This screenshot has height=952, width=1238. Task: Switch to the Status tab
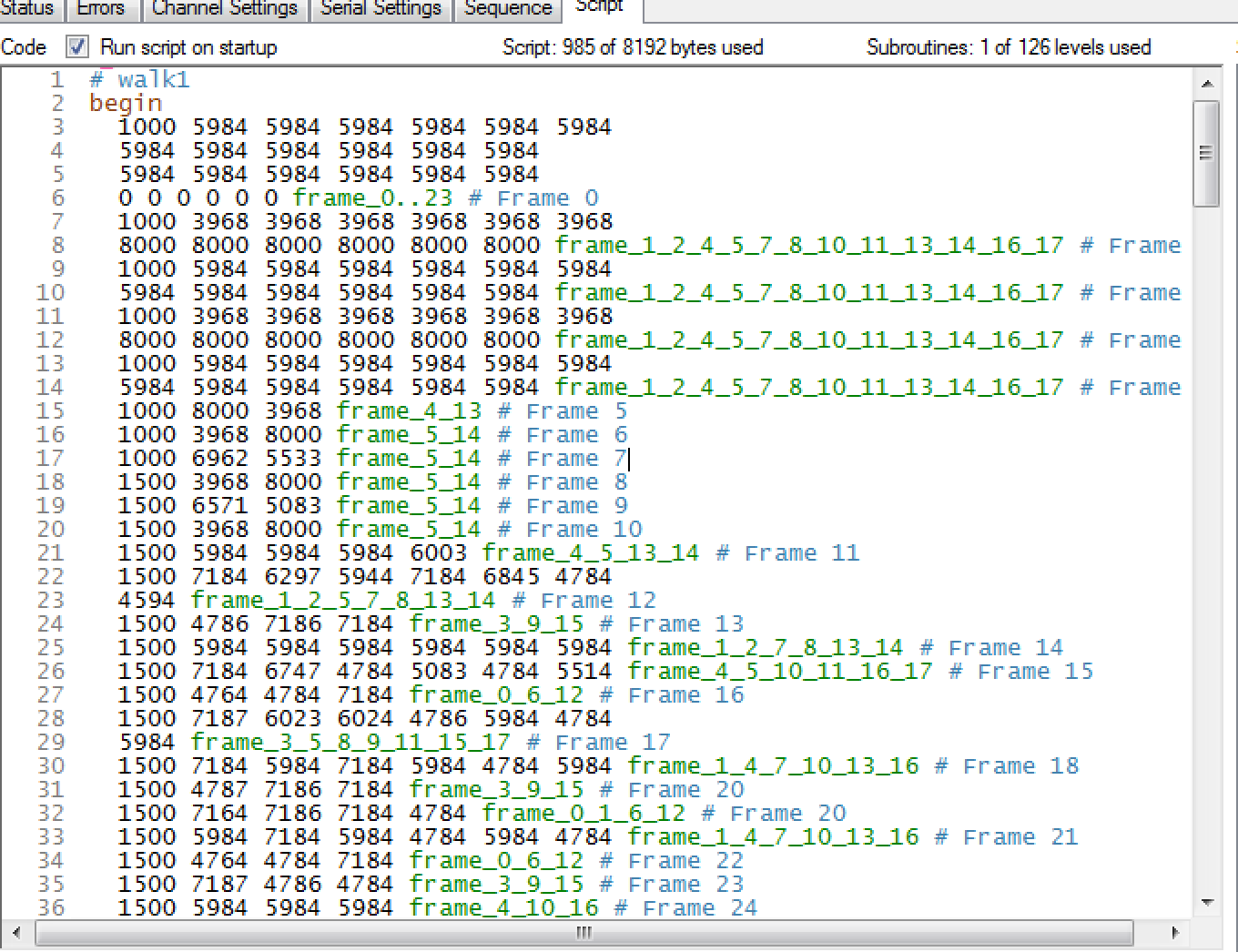tap(28, 7)
